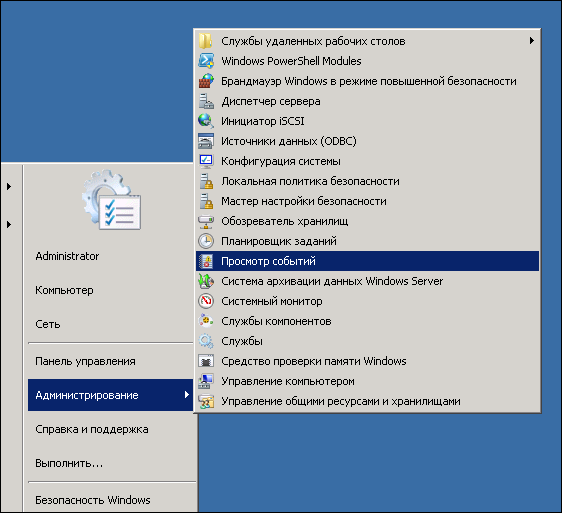This screenshot has width=562, height=513.
Task: Open Просмотр событий
Action: tap(367, 261)
